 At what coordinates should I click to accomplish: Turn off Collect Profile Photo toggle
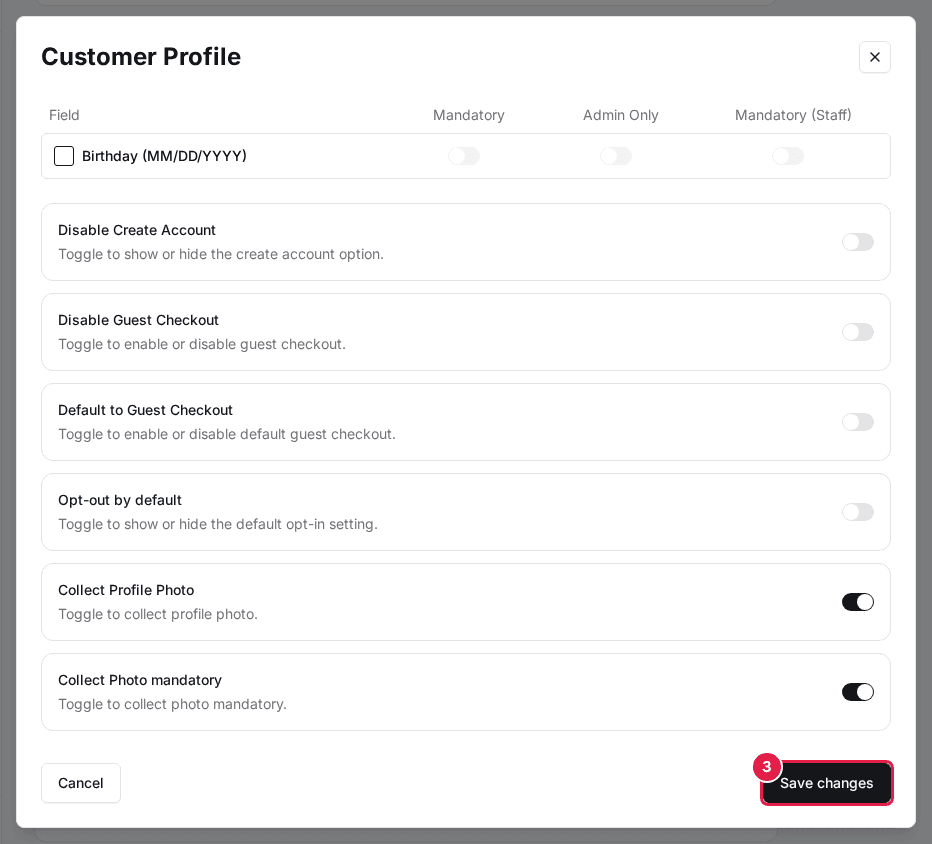[858, 602]
